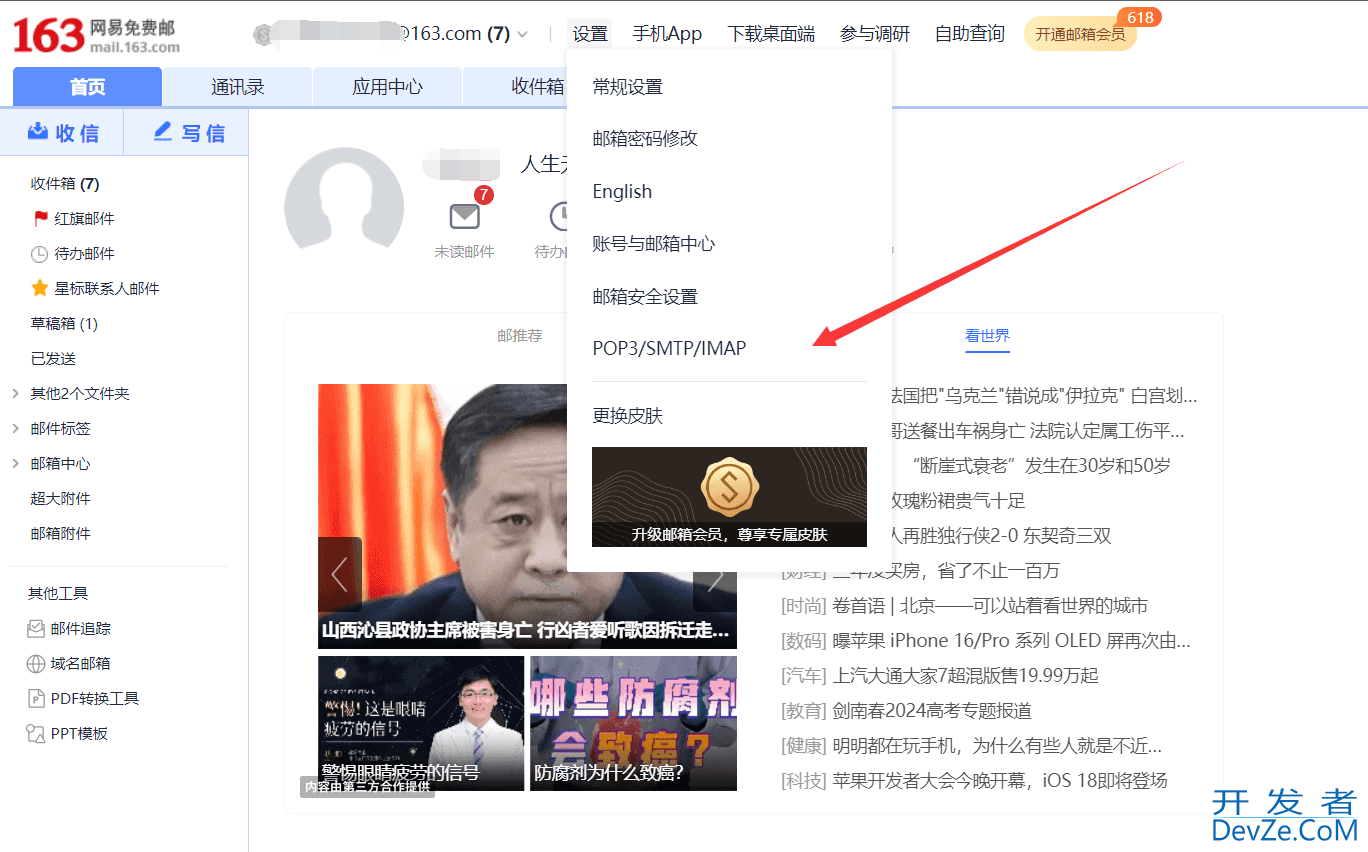
Task: Open the account dropdown arrow beside (7)
Action: [522, 34]
